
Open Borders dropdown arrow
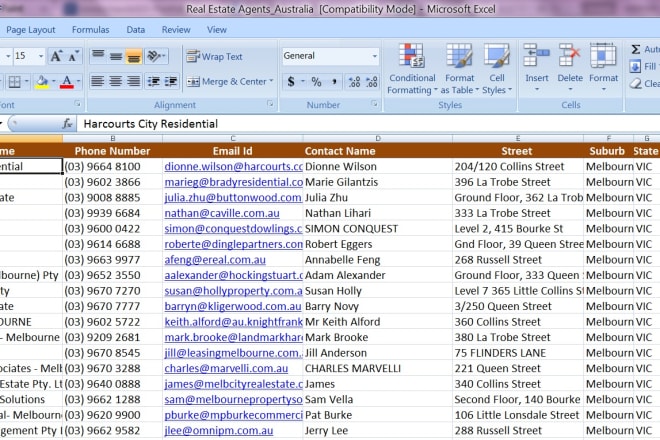tap(27, 81)
